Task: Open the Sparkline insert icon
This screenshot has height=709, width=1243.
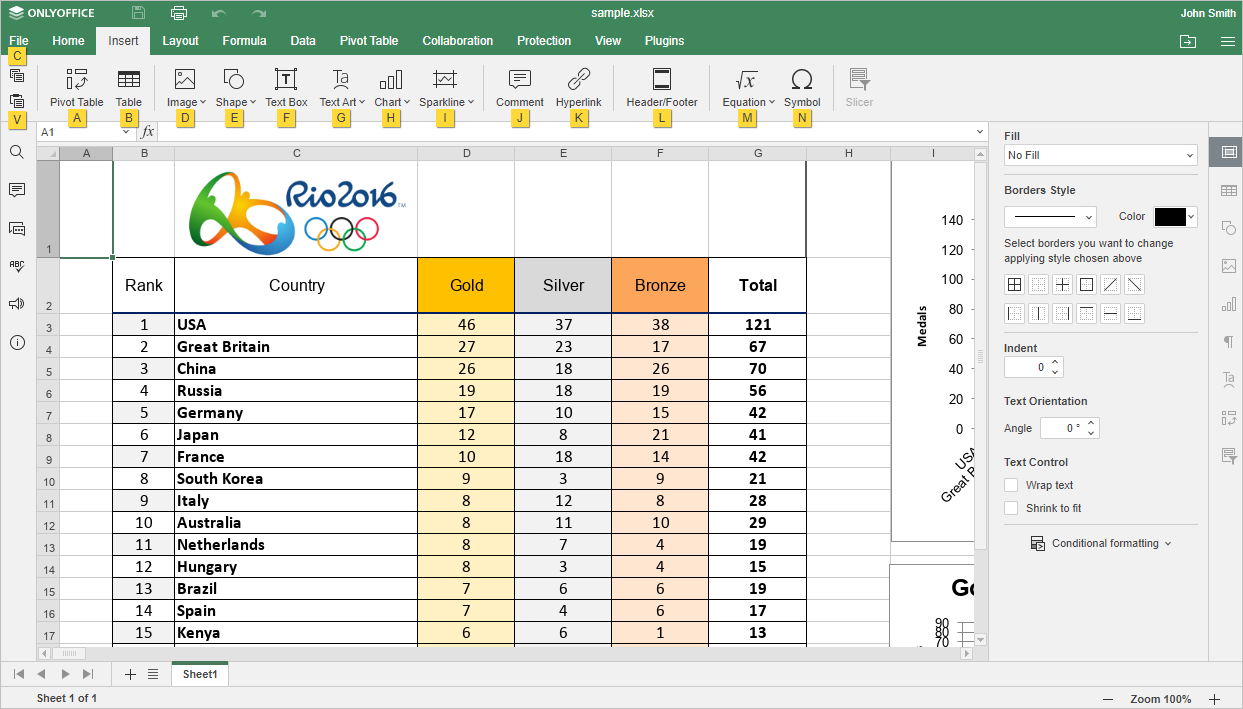Action: (445, 80)
